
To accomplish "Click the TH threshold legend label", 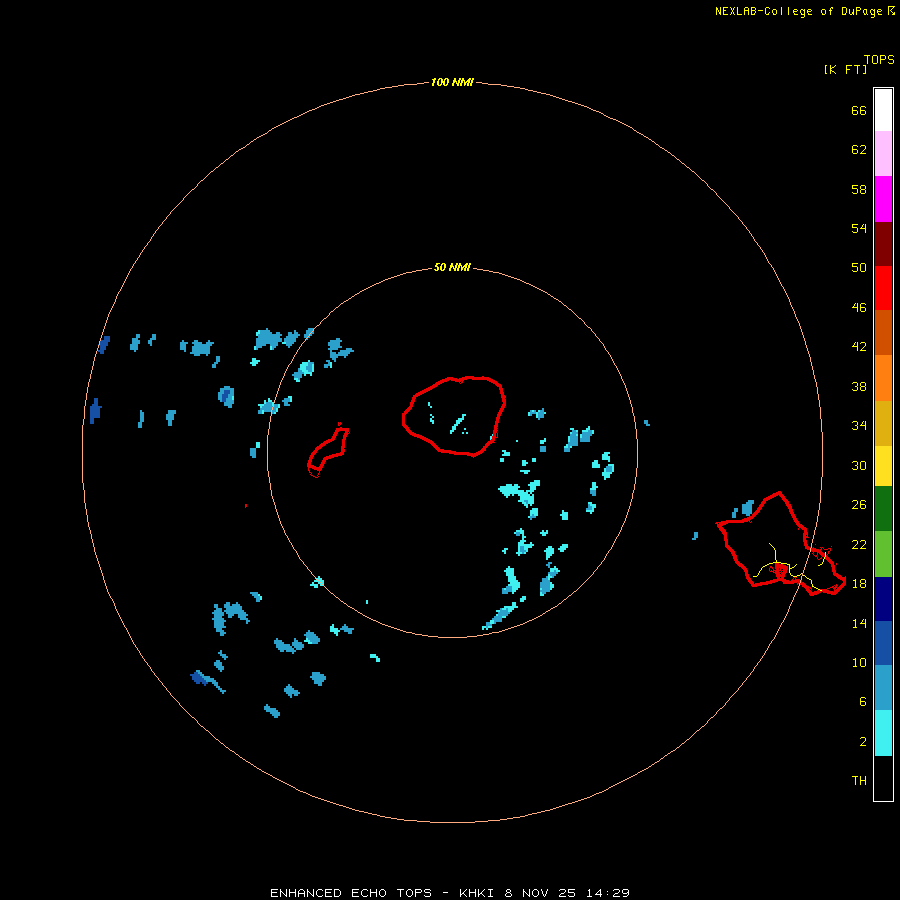I will pyautogui.click(x=859, y=780).
